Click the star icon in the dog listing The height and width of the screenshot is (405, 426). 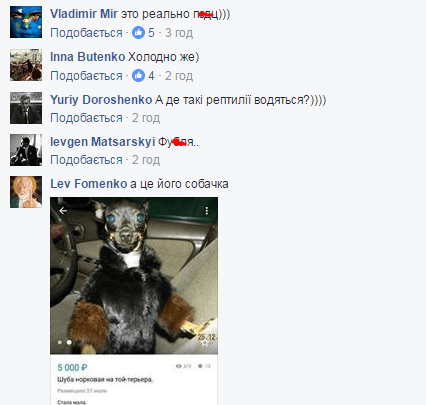(x=200, y=366)
